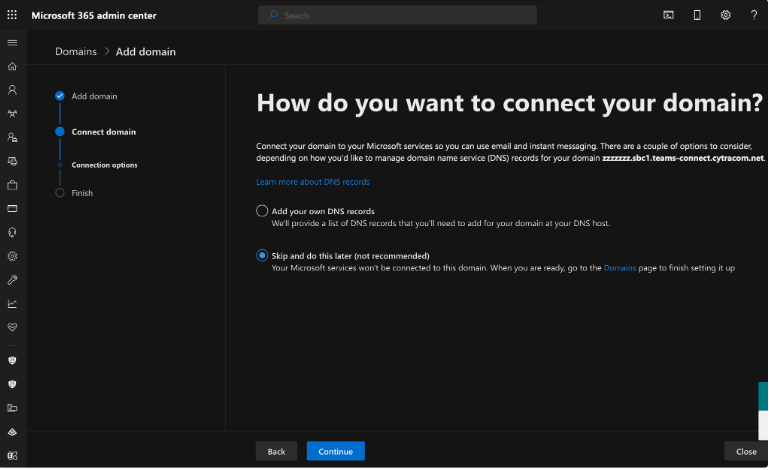Select 'Skip and do this later' option
769x470 pixels.
pyautogui.click(x=262, y=256)
